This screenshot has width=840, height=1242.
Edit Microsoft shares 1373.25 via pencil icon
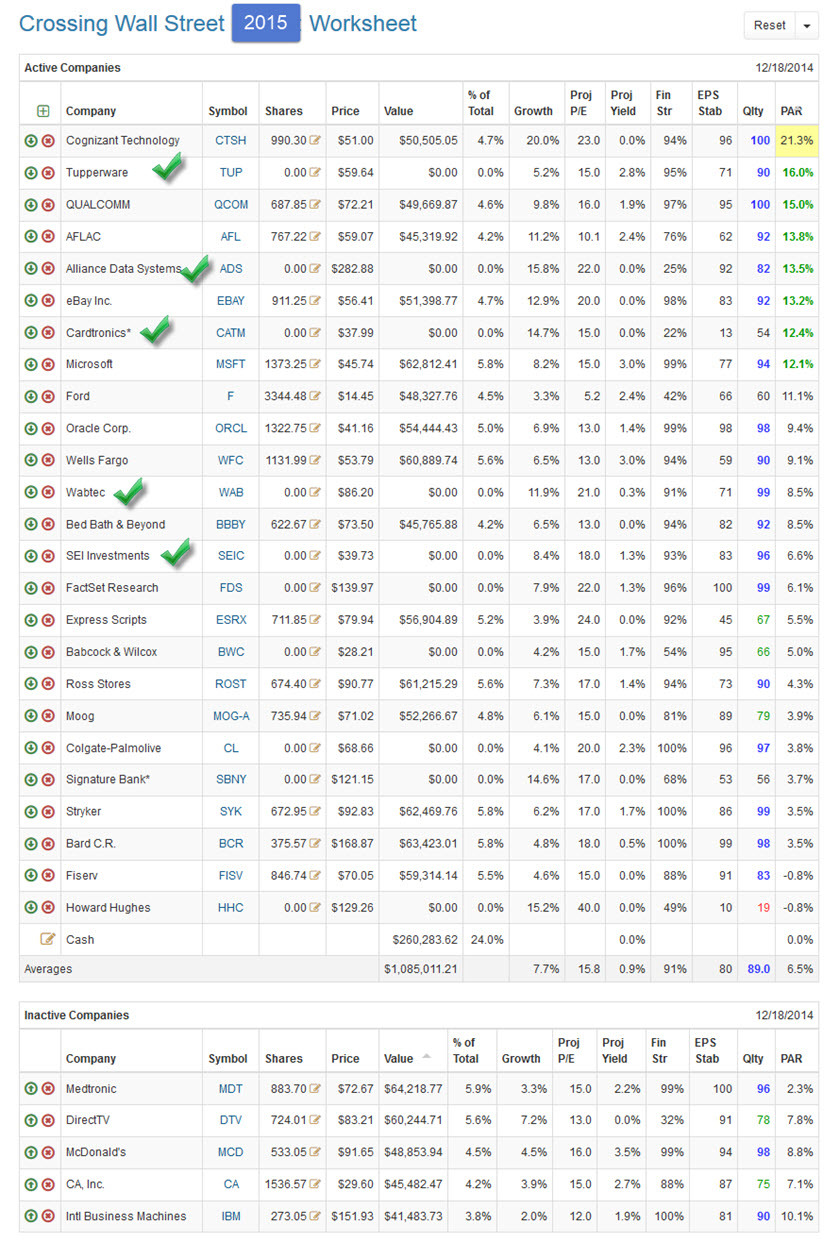tap(316, 365)
